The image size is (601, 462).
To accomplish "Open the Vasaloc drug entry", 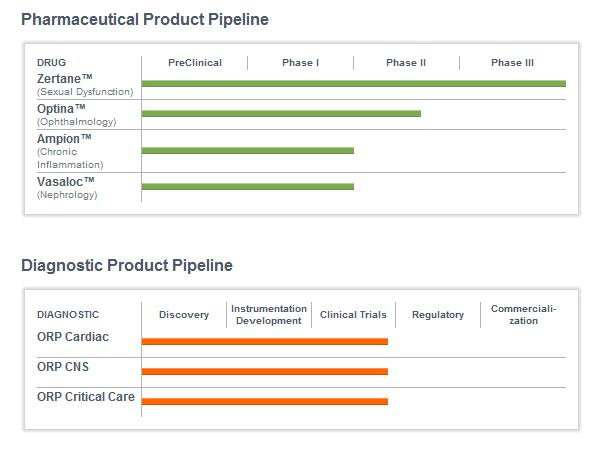I will [66, 181].
